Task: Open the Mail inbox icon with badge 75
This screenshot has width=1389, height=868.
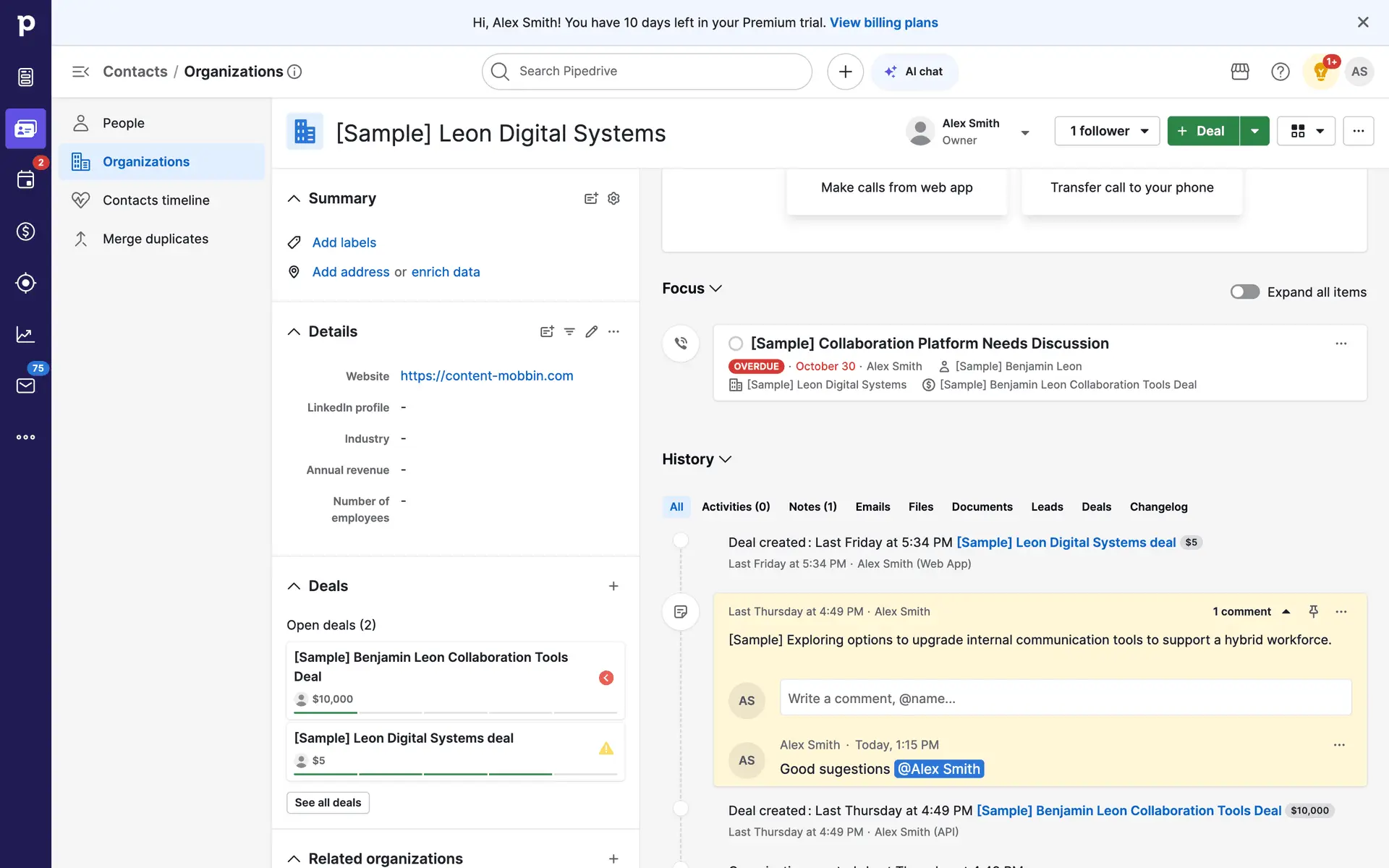Action: (x=25, y=385)
